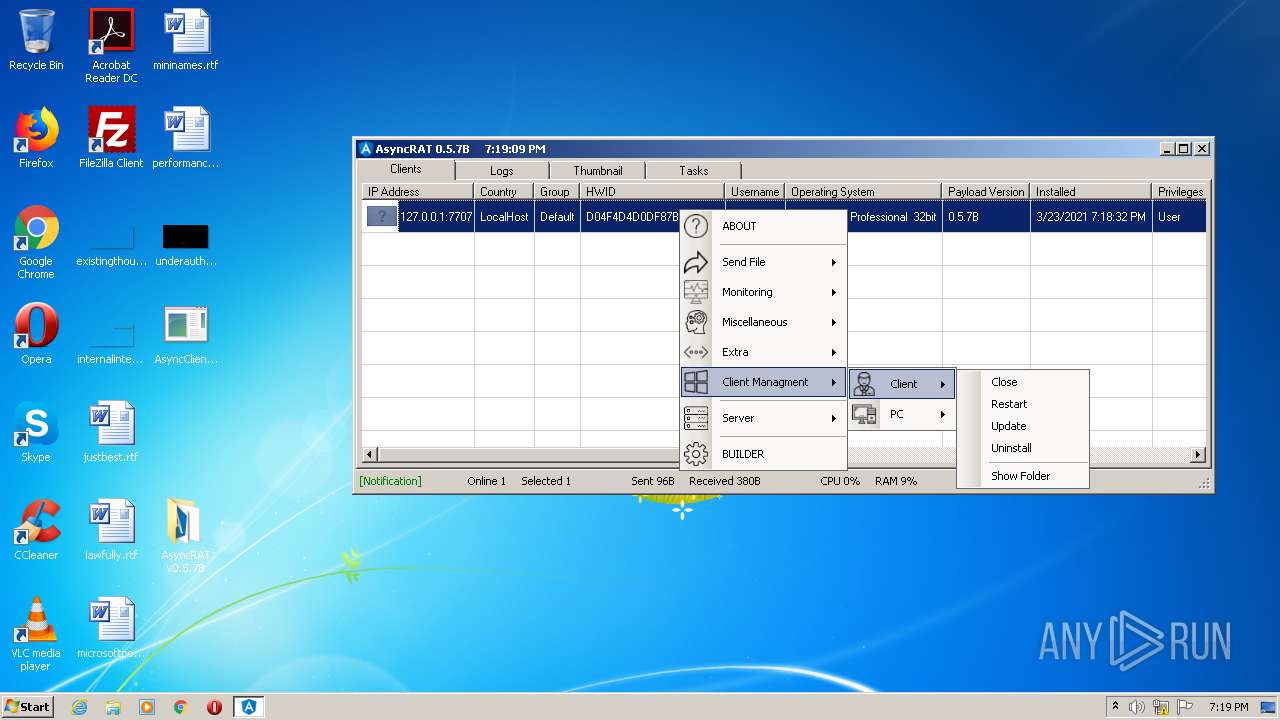This screenshot has height=720, width=1280.
Task: Choose Close in Client submenu
Action: [x=1022, y=382]
